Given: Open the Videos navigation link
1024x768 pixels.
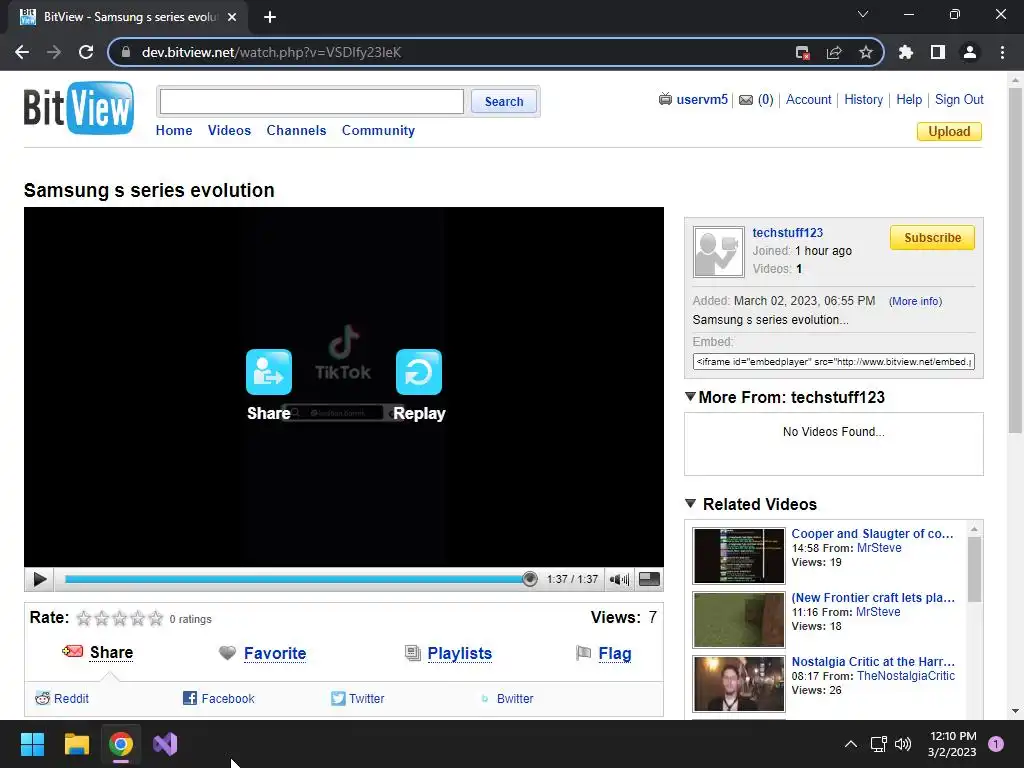Looking at the screenshot, I should click(229, 130).
